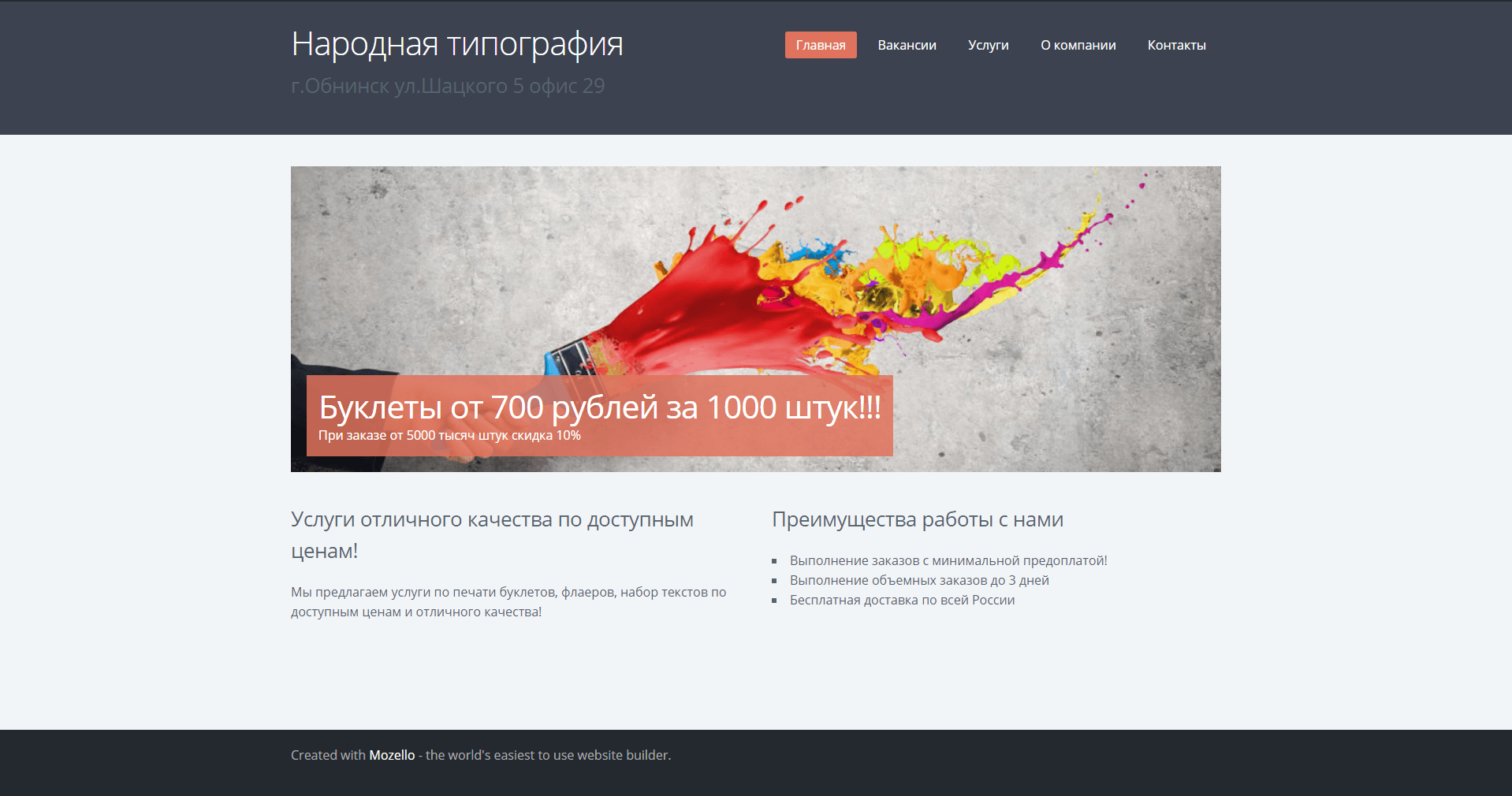Click the address line under the site title
Screen dimensions: 1512x796
447,85
